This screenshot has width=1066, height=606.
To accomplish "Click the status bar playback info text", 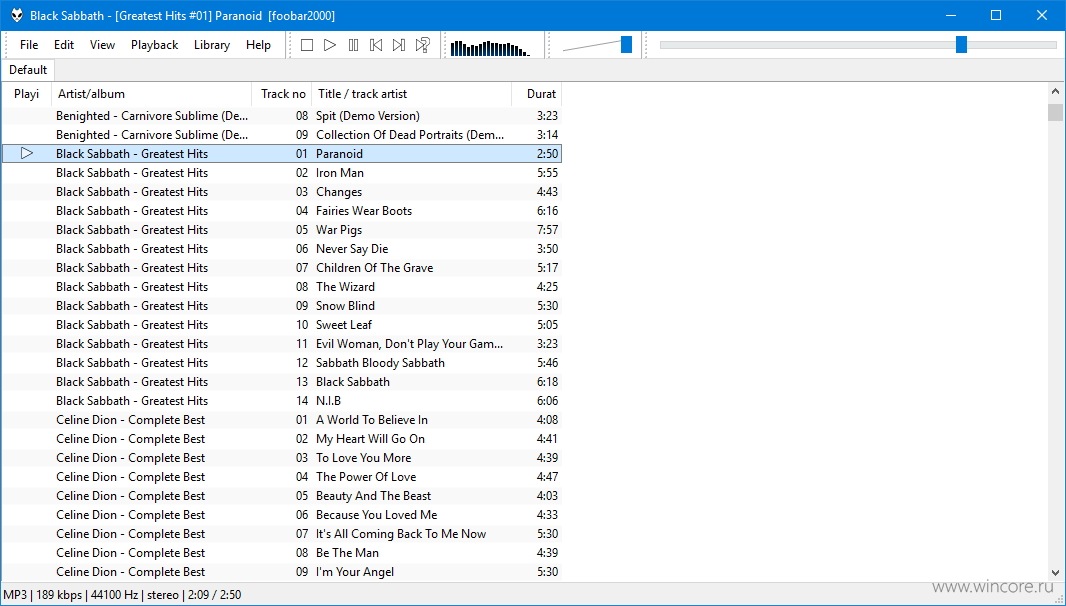I will [122, 595].
